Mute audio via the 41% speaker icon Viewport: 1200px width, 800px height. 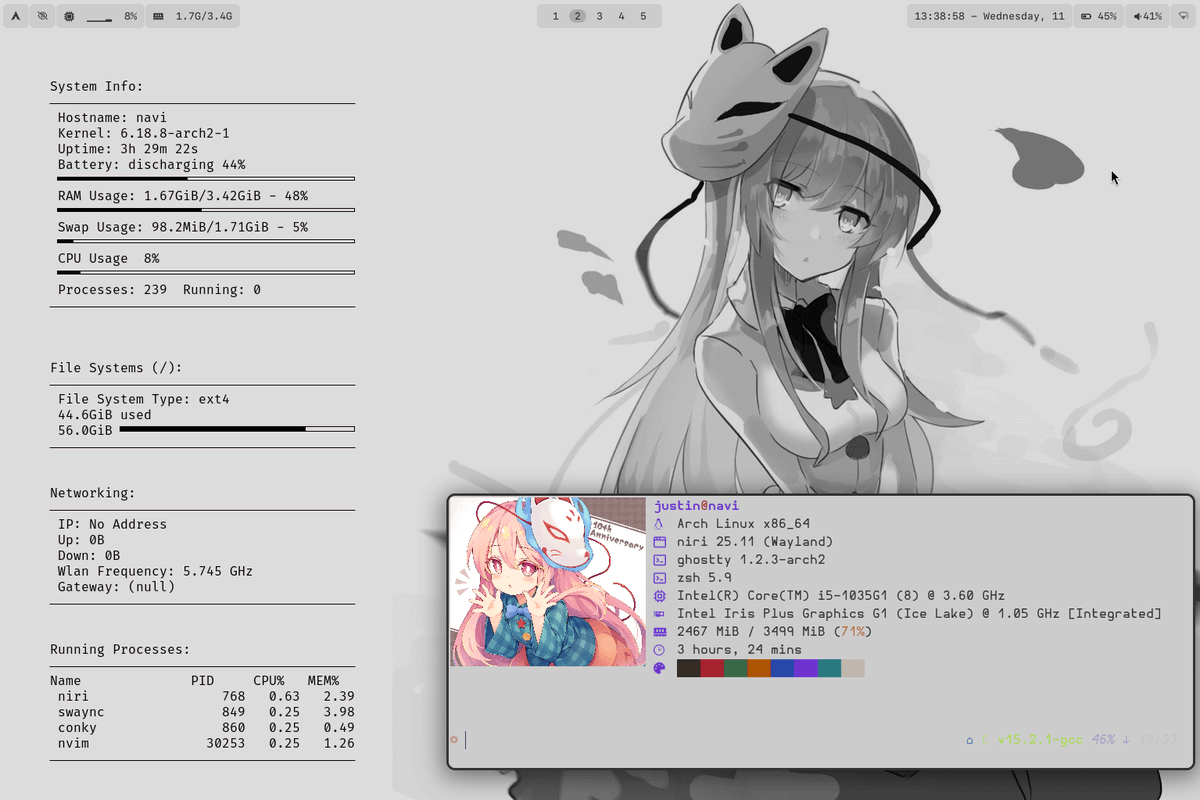click(1137, 16)
